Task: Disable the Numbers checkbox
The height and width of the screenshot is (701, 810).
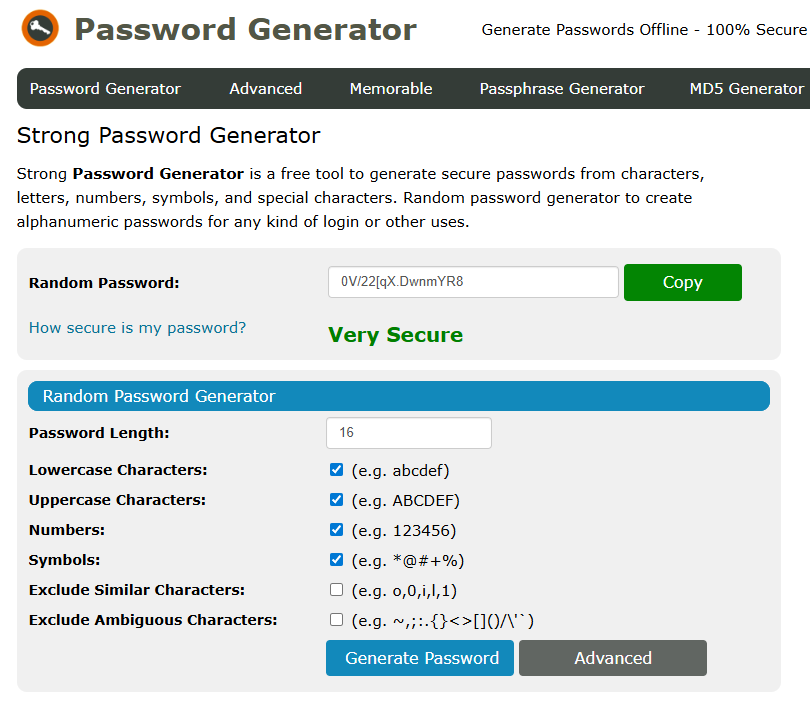Action: click(x=337, y=530)
